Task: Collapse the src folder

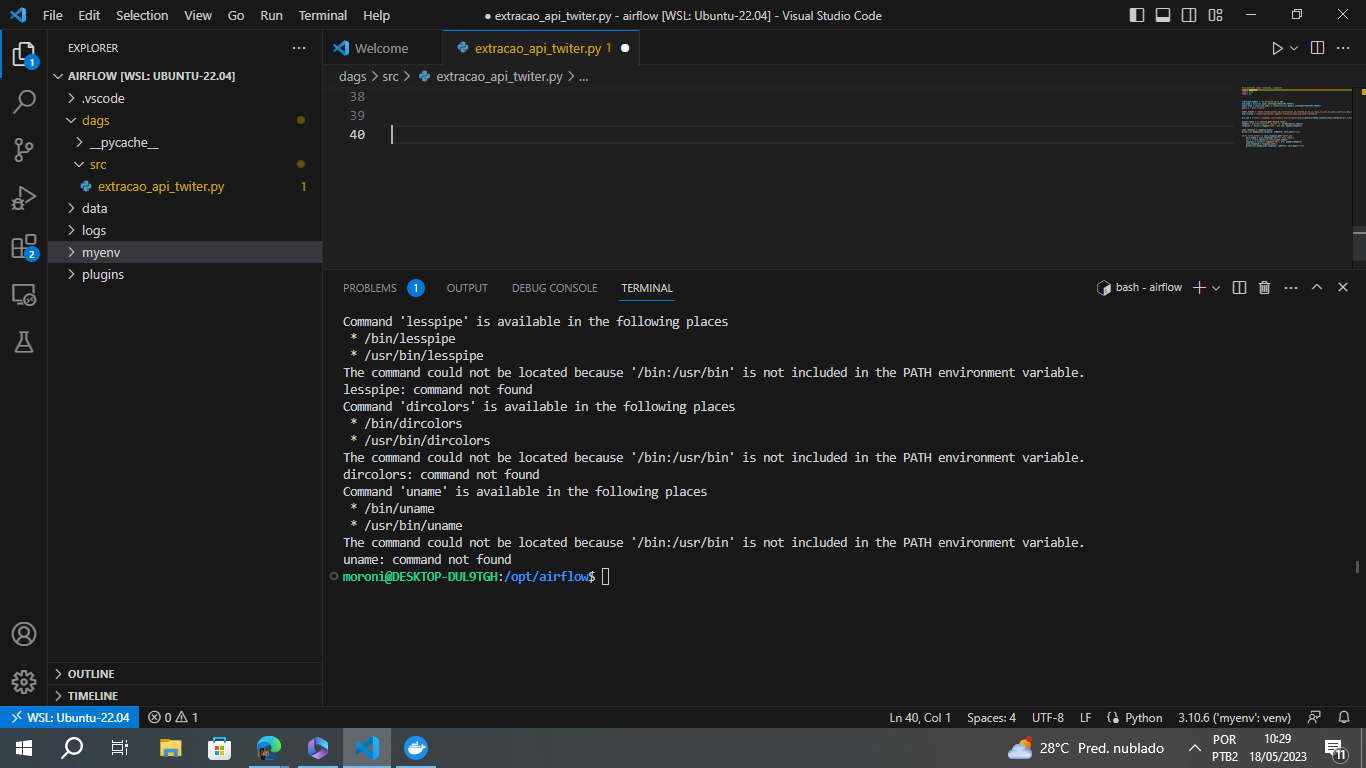Action: point(185,164)
